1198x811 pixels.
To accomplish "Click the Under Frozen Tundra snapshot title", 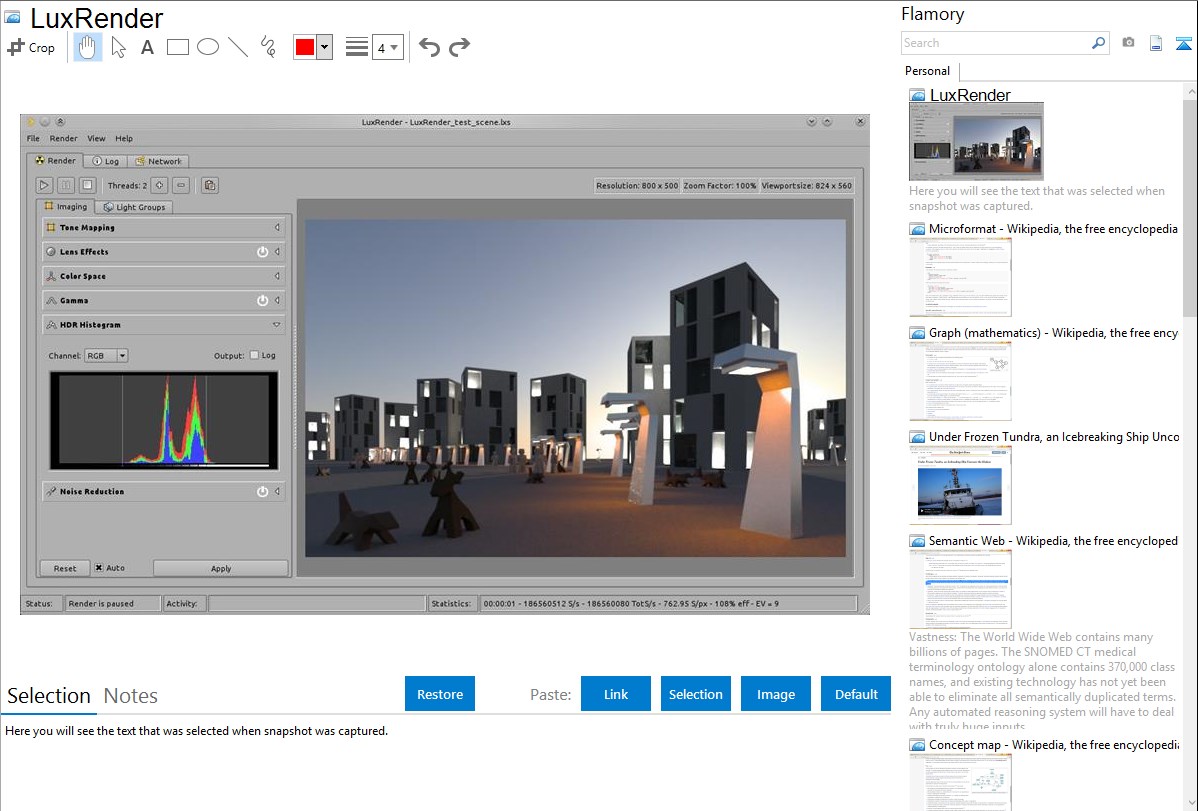I will pos(1054,437).
